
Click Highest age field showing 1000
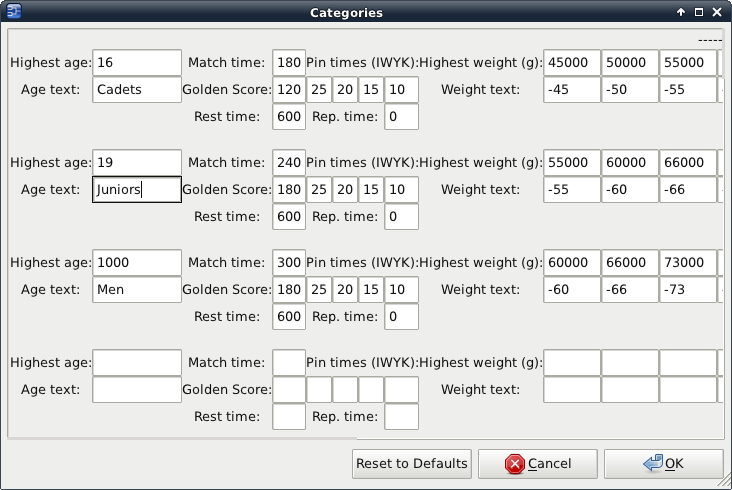pyautogui.click(x=136, y=263)
